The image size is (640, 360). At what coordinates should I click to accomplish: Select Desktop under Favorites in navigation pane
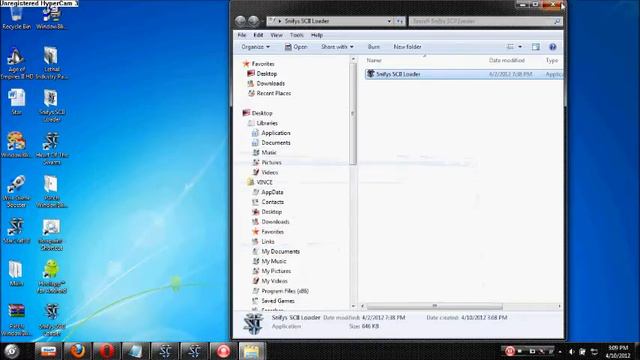(x=262, y=73)
